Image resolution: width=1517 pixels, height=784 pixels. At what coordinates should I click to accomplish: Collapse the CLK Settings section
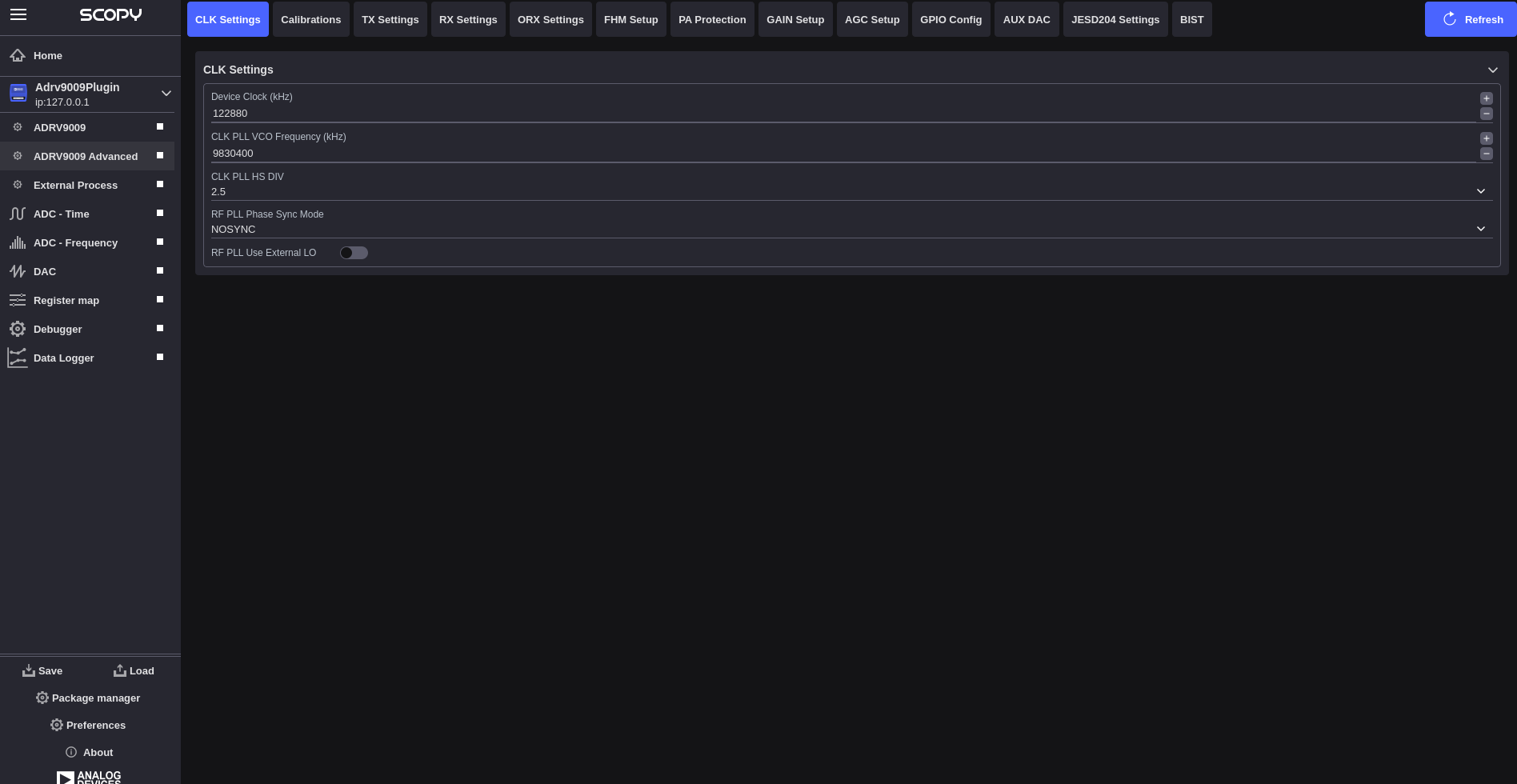(x=1492, y=70)
